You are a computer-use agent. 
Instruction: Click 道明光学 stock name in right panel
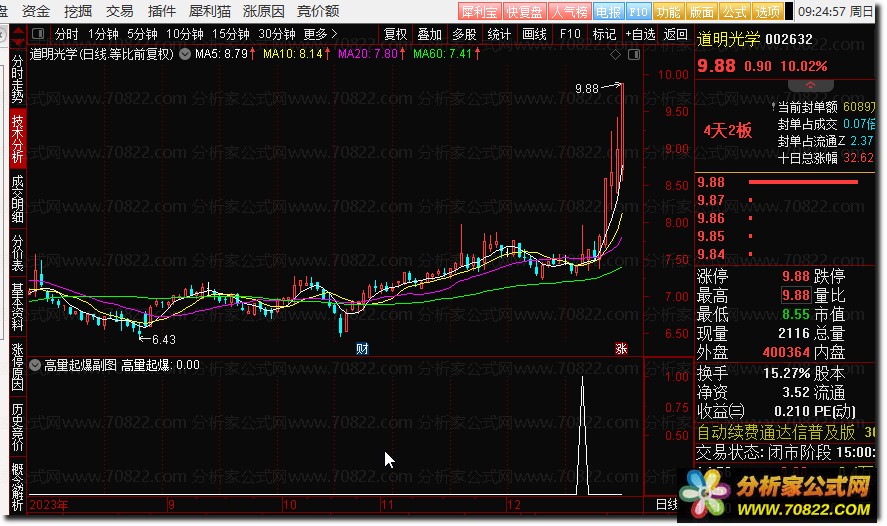(728, 39)
